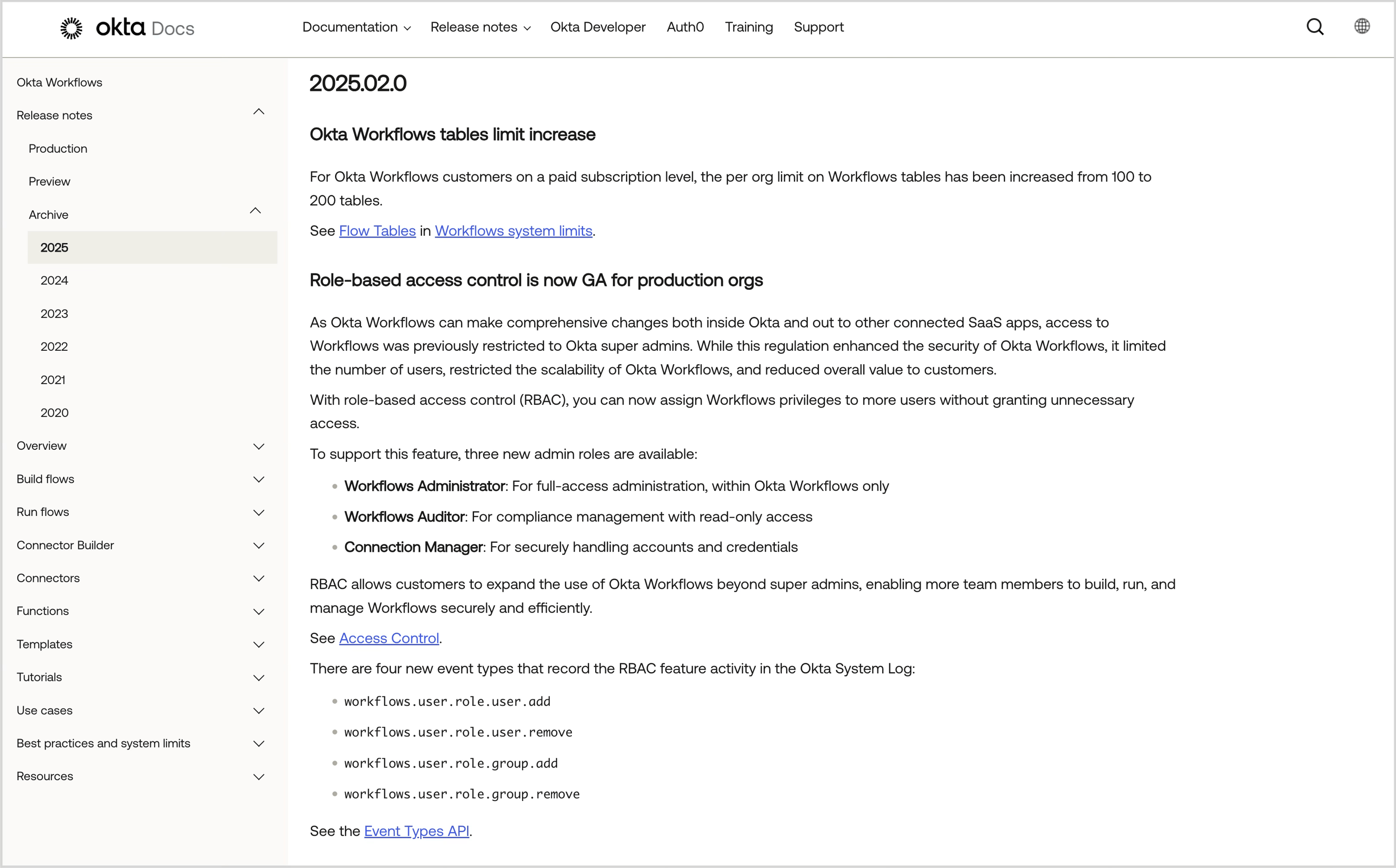Open the Documentation dropdown menu
The height and width of the screenshot is (868, 1396).
click(x=355, y=27)
